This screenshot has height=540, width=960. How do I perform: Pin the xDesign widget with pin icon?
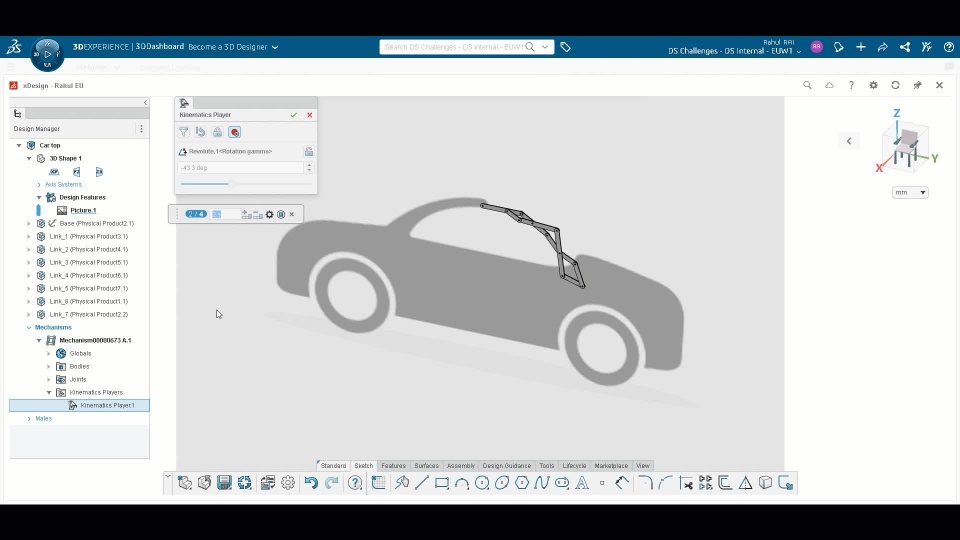coord(917,85)
